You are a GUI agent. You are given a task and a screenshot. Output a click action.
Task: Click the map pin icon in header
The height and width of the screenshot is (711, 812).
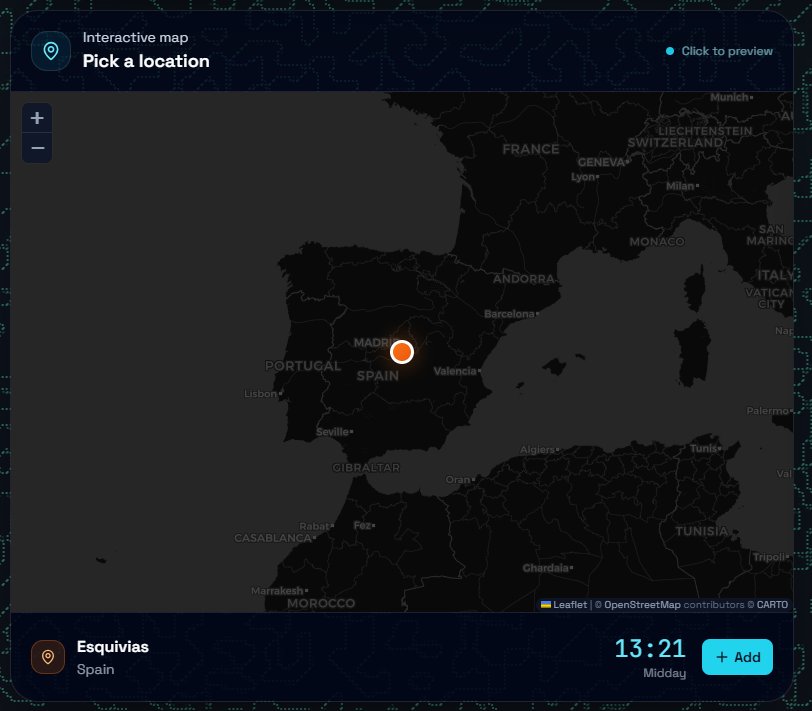(x=51, y=51)
